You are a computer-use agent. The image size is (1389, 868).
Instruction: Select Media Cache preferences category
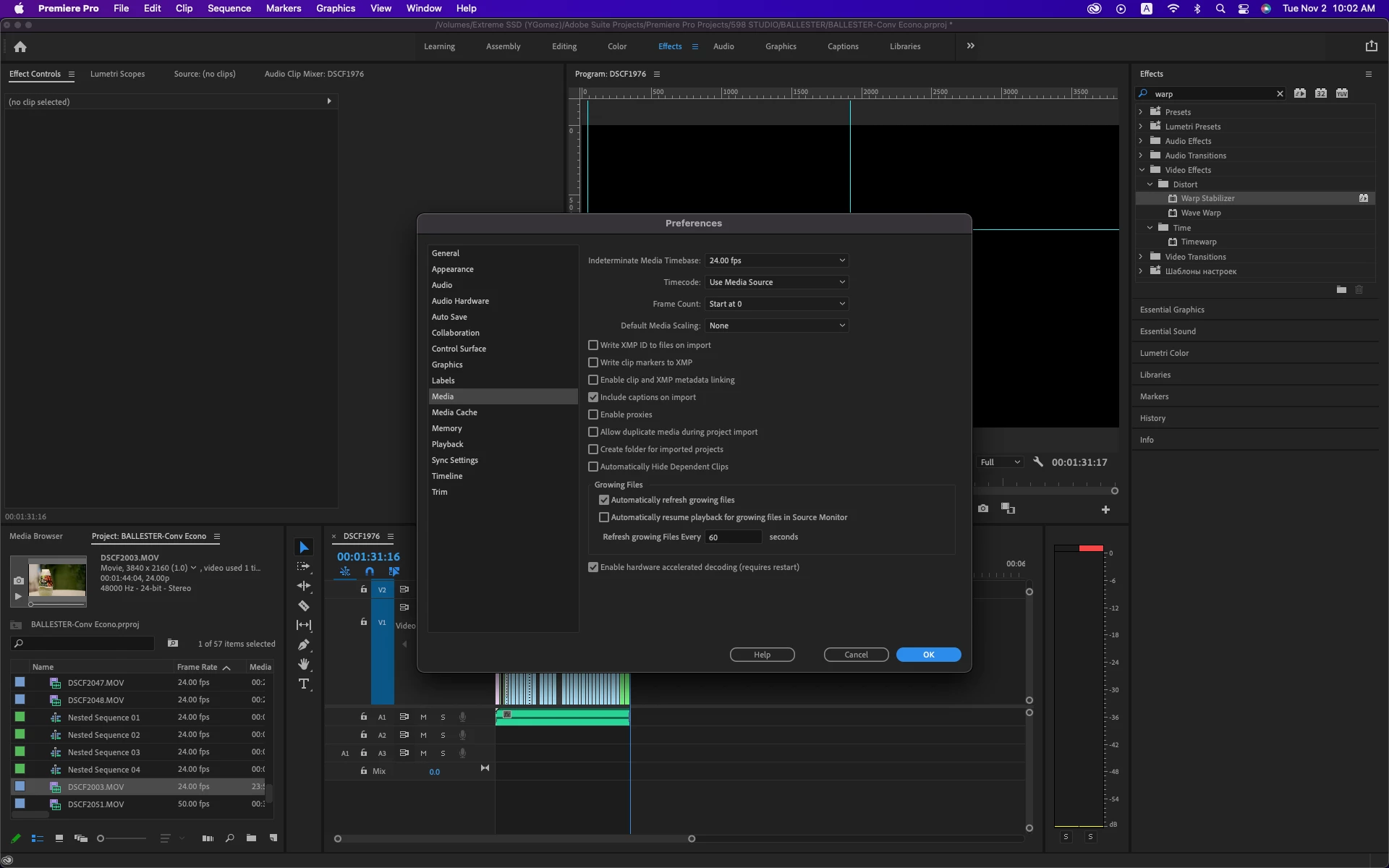point(454,412)
